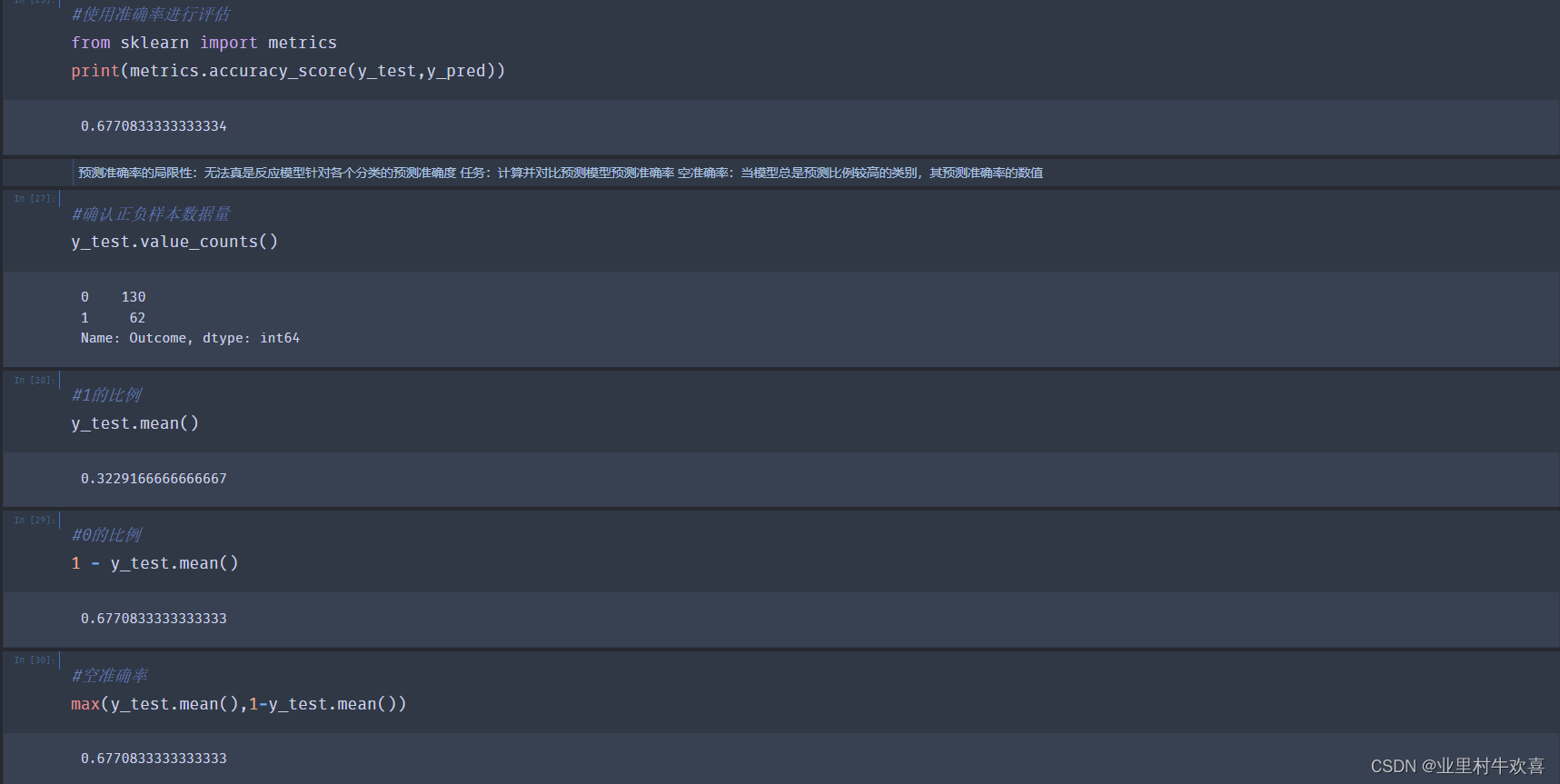The width and height of the screenshot is (1560, 784).
Task: Place cursor in '1 - y_test.mean()' code
Action: 154,563
